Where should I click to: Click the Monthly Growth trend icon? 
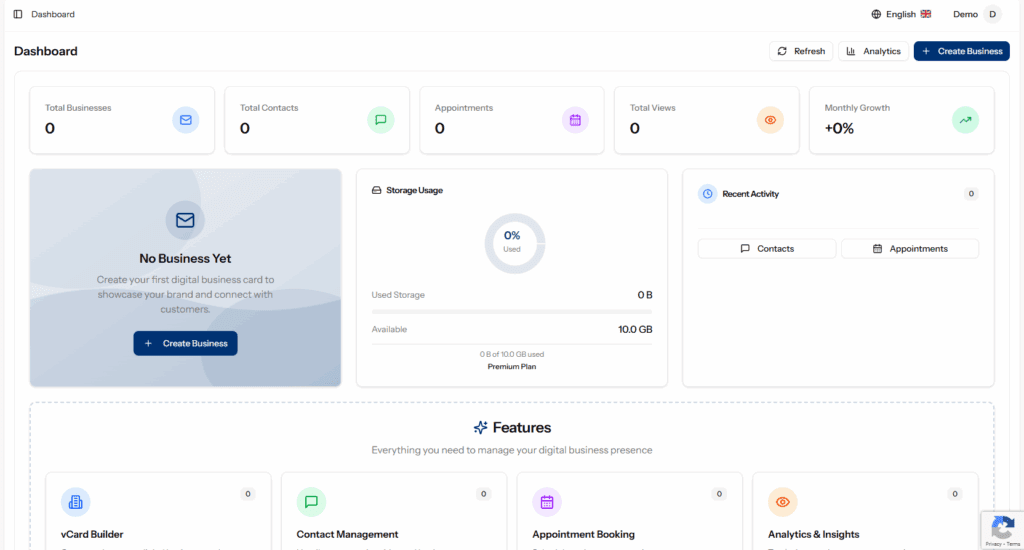pos(965,120)
